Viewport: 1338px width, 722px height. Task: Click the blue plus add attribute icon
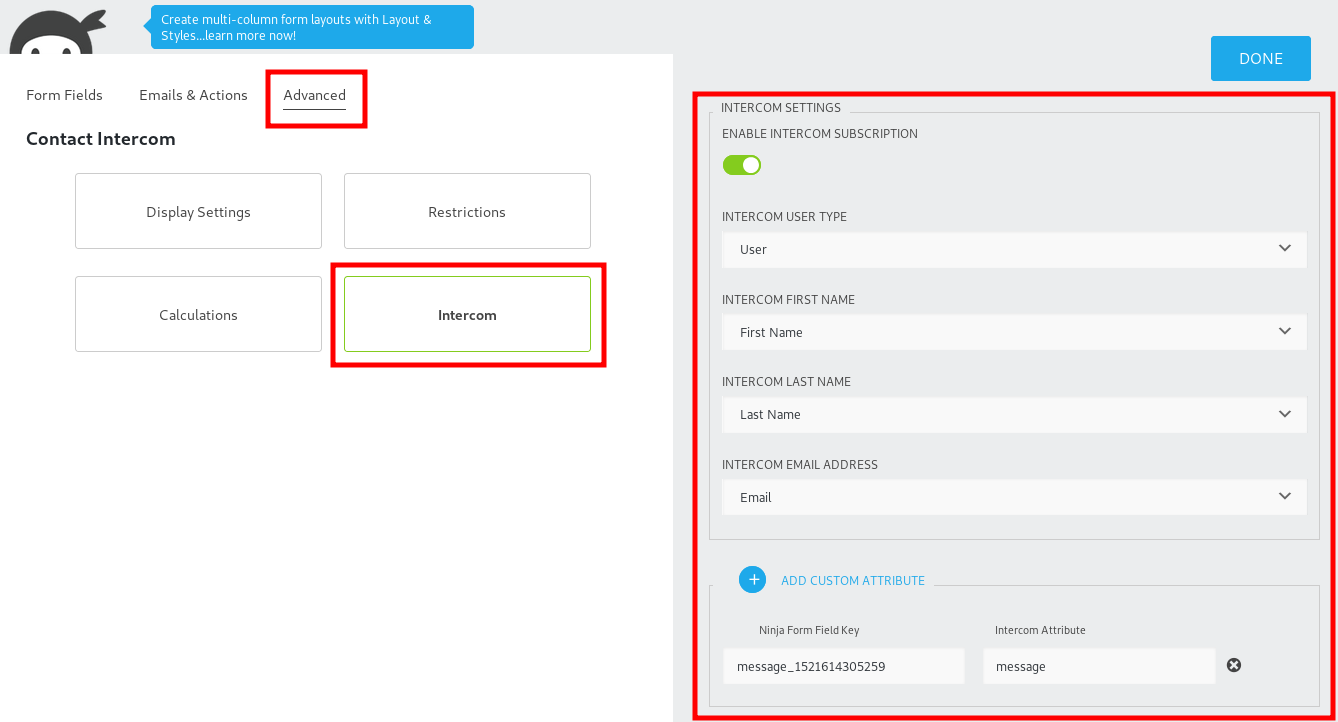752,579
